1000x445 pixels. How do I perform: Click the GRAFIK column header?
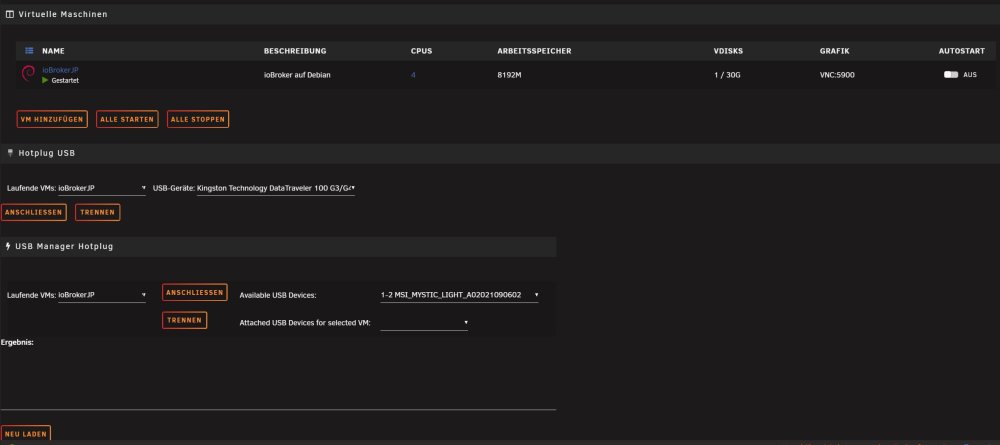[835, 51]
